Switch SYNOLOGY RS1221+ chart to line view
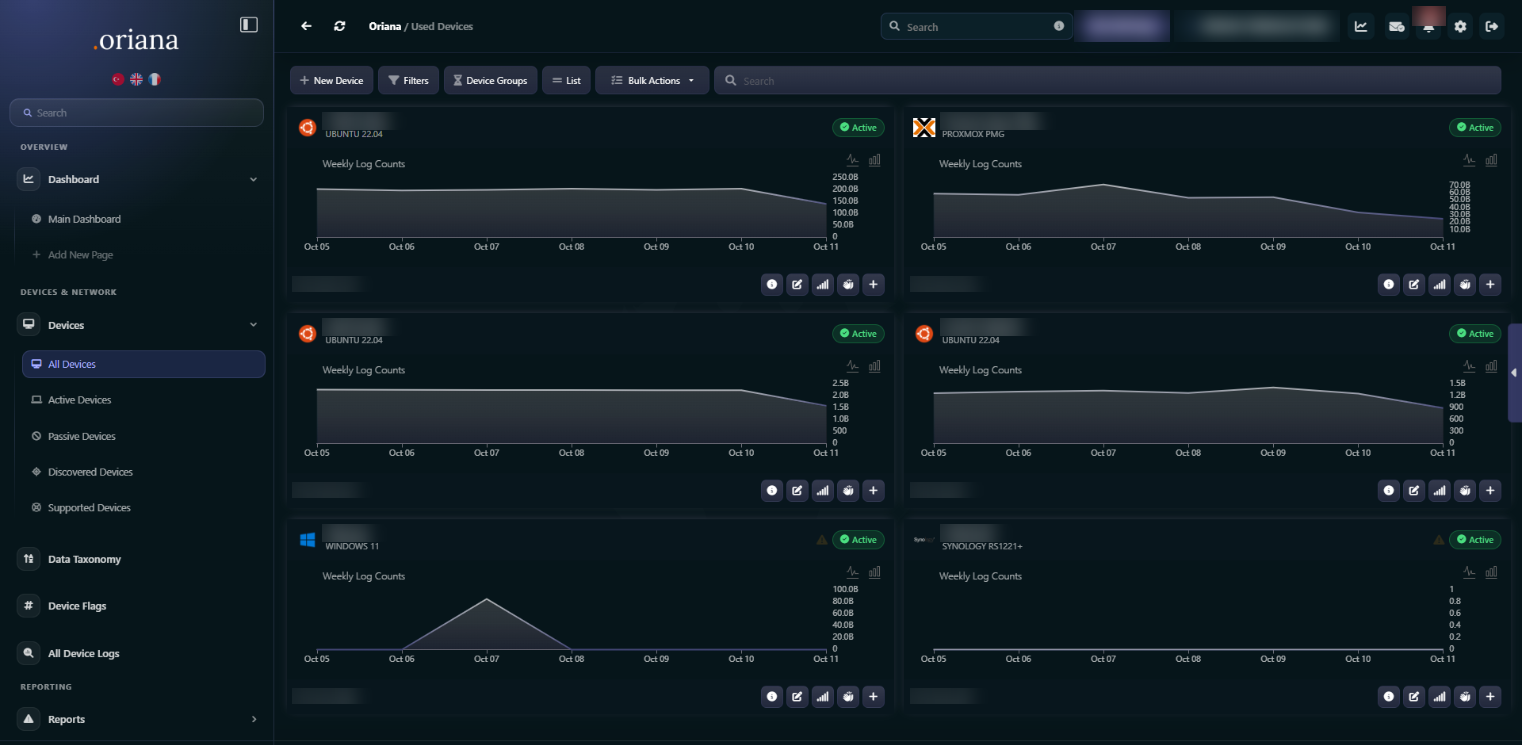Viewport: 1522px width, 745px height. coord(1469,572)
